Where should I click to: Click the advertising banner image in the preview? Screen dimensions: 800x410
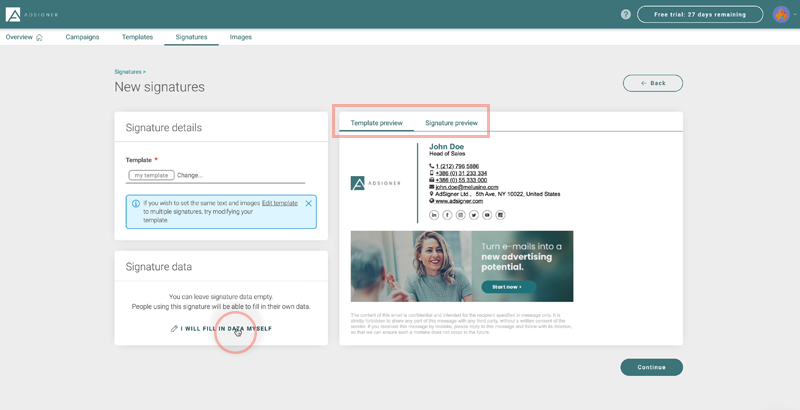pos(462,266)
